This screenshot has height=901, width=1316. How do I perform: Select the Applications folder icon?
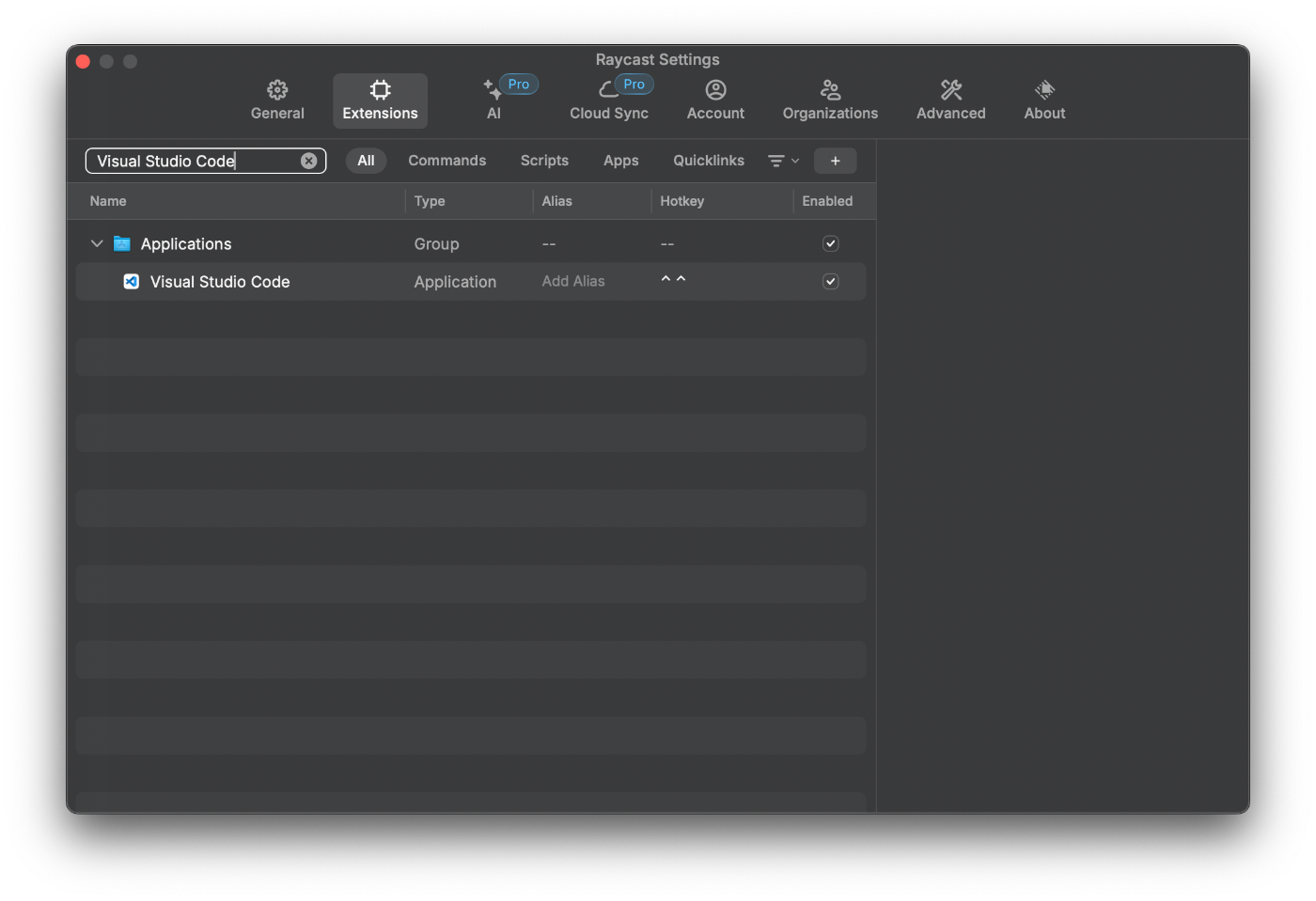[x=122, y=243]
